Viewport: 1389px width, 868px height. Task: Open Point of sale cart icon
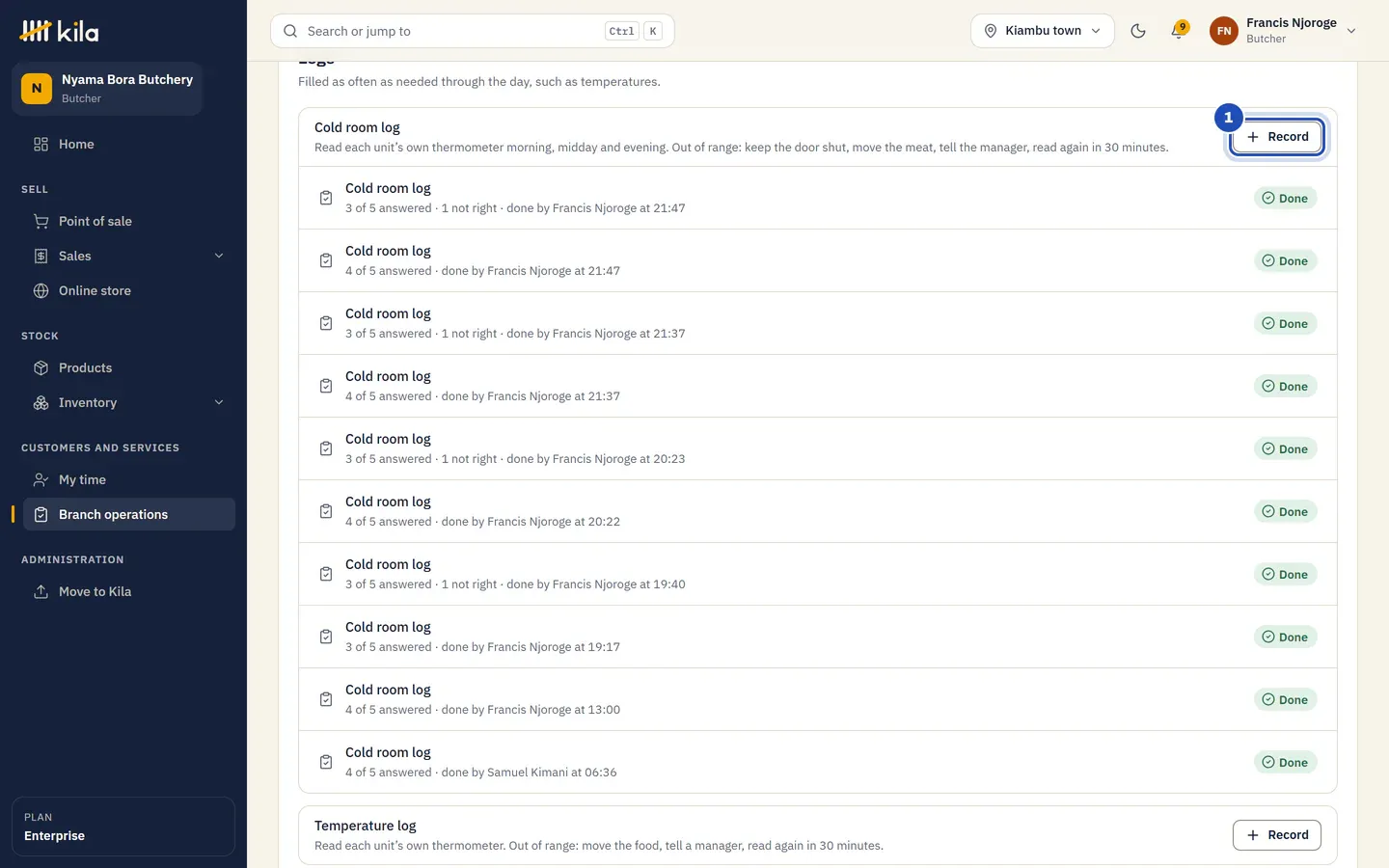(41, 221)
